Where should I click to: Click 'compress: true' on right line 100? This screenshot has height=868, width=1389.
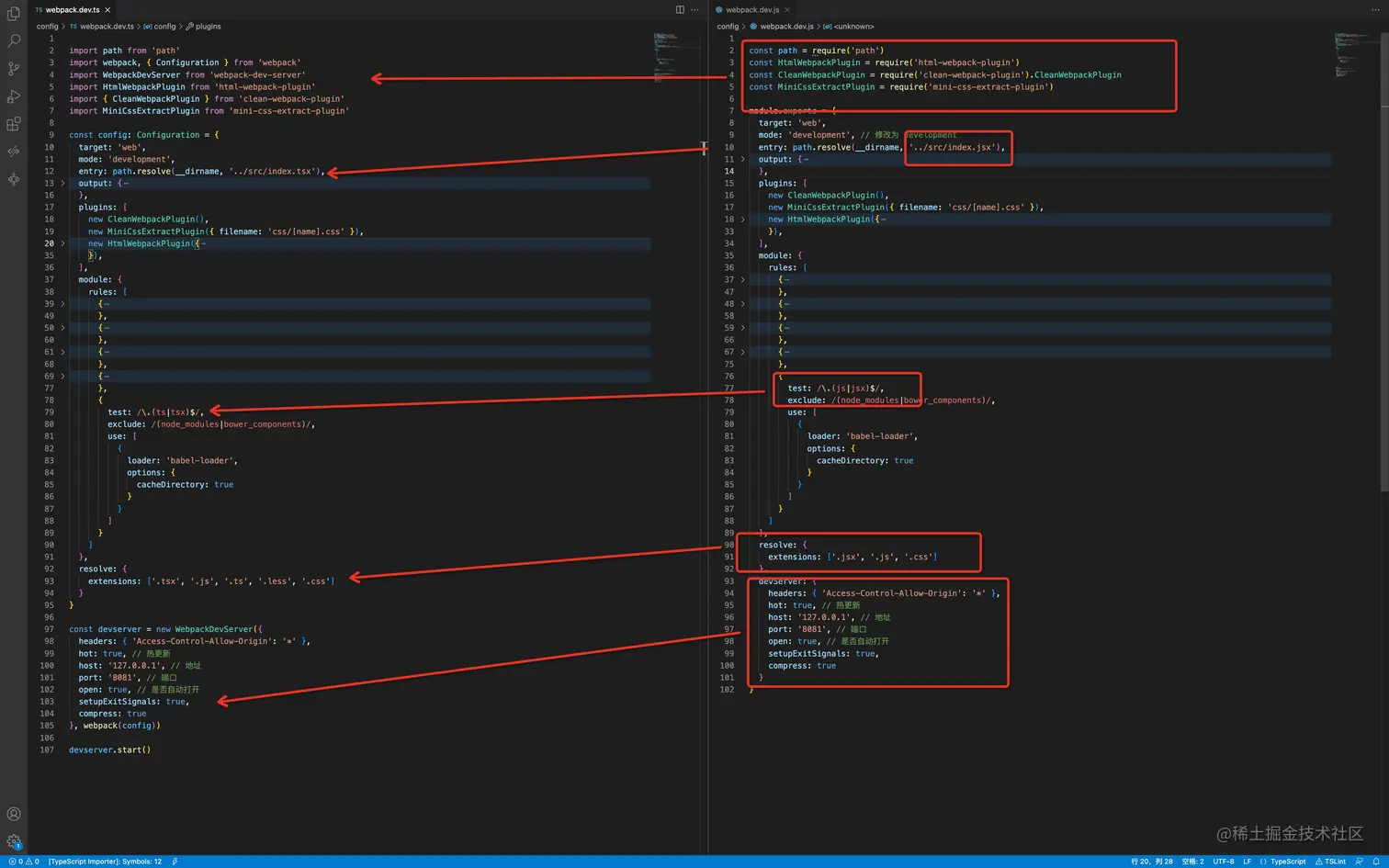(x=802, y=666)
